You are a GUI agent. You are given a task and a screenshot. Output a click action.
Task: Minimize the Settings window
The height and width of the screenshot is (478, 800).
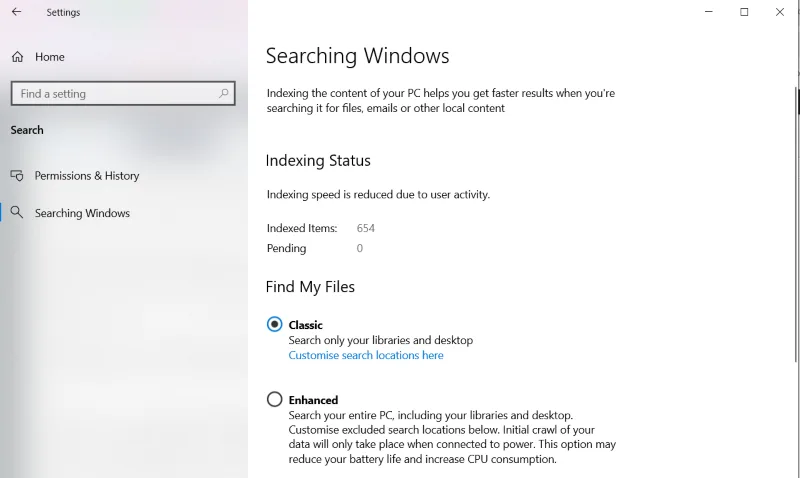709,12
